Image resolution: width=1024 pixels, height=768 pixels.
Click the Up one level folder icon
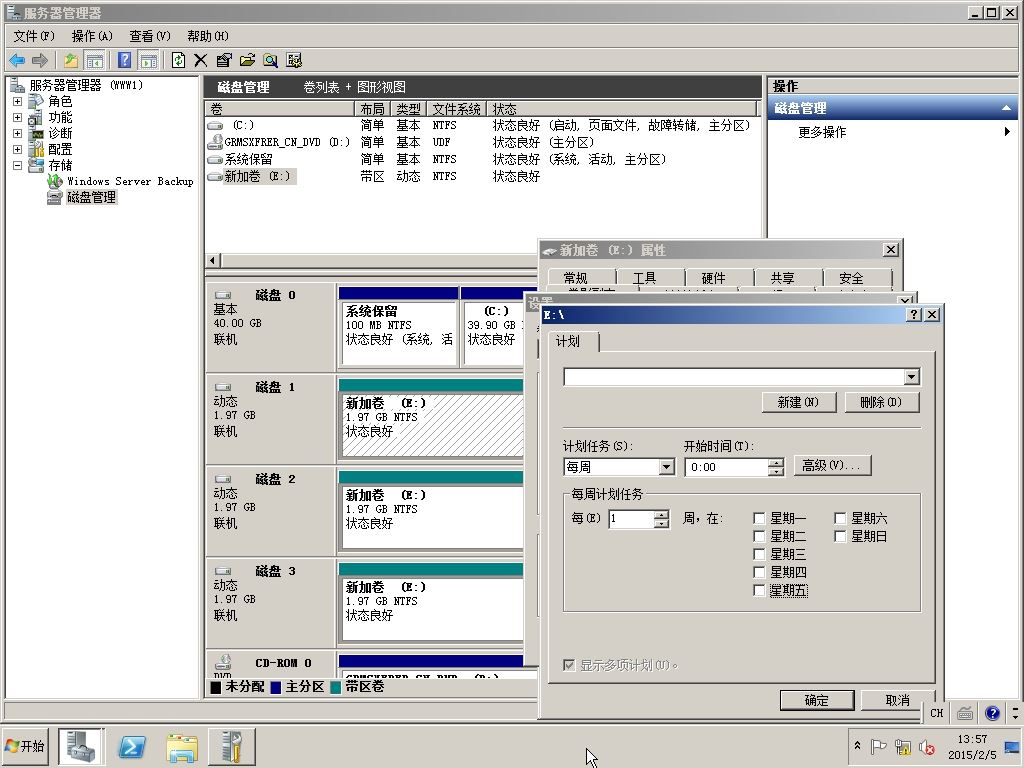click(x=71, y=61)
